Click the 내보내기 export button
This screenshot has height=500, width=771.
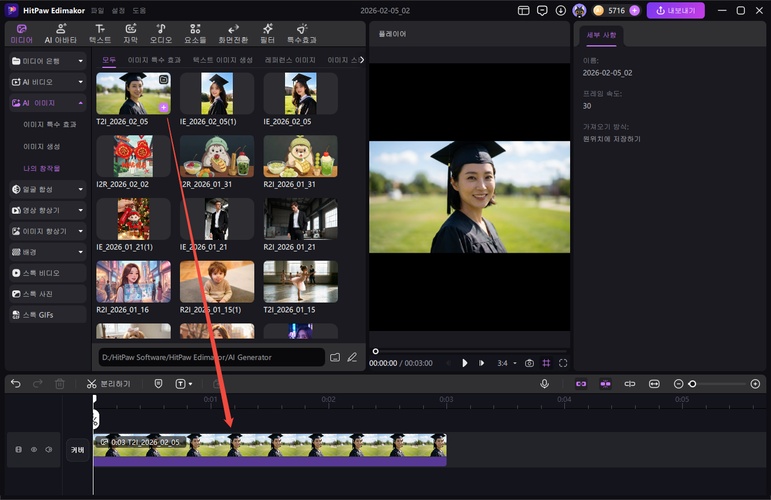675,11
